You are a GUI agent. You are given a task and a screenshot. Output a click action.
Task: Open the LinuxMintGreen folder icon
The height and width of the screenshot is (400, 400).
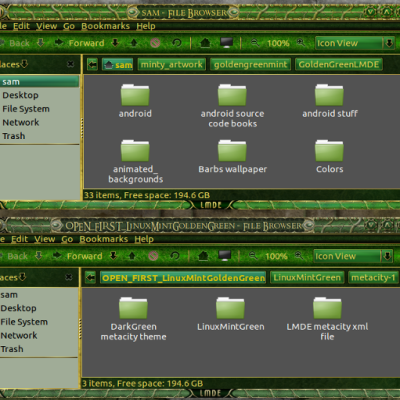[x=230, y=314]
